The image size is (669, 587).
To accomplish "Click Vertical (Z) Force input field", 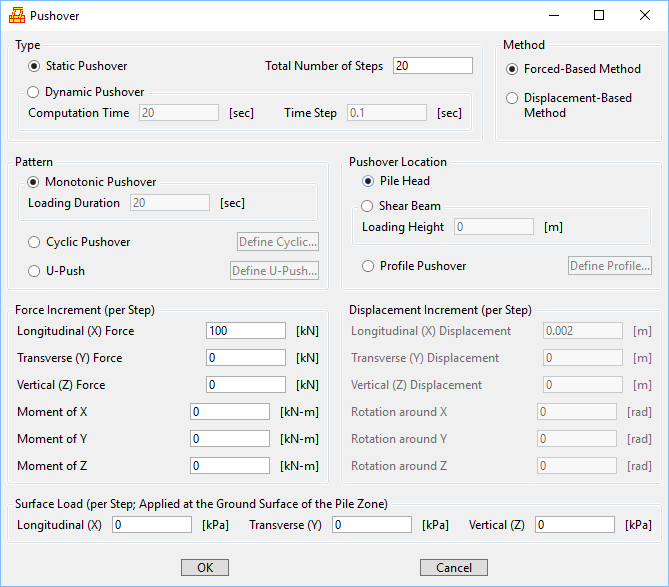I will pos(246,385).
